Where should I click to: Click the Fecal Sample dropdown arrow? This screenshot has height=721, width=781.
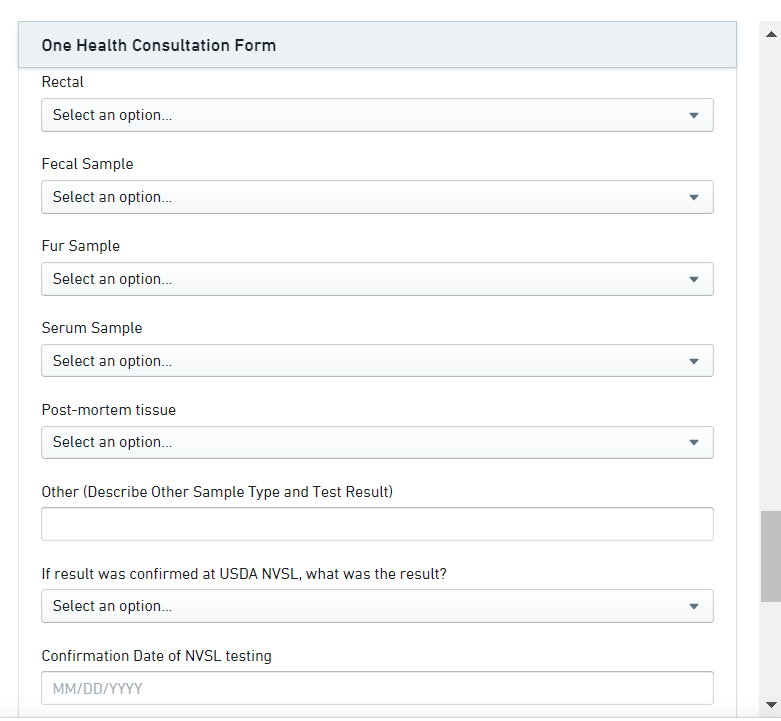click(x=694, y=197)
